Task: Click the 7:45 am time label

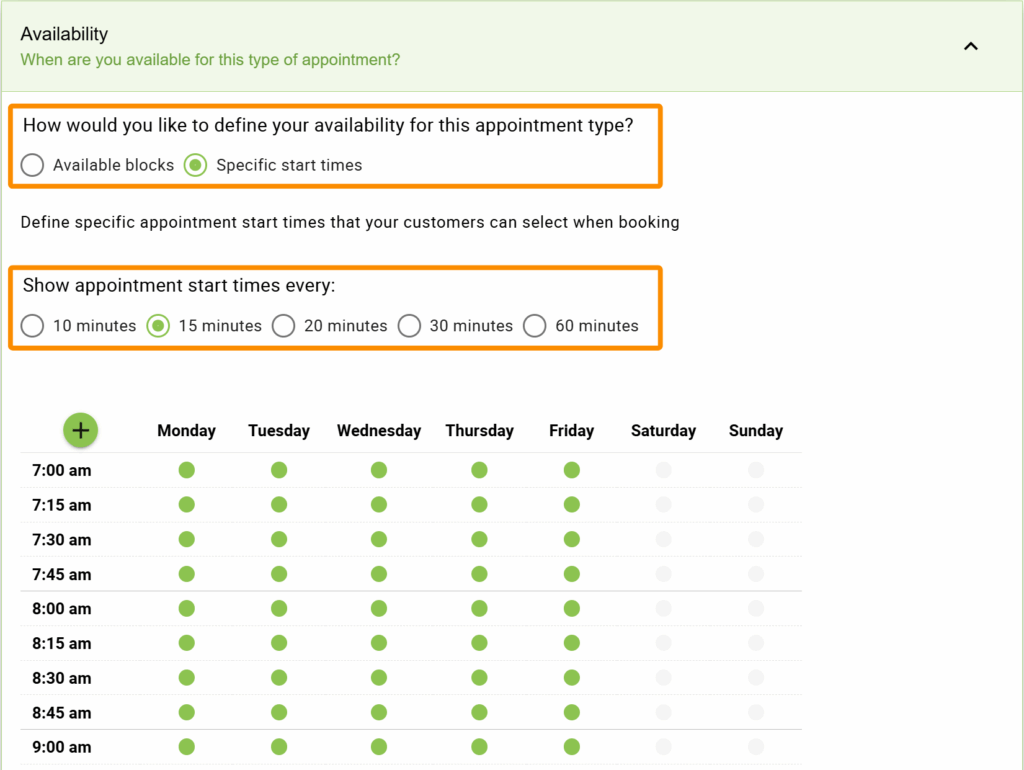Action: 61,574
